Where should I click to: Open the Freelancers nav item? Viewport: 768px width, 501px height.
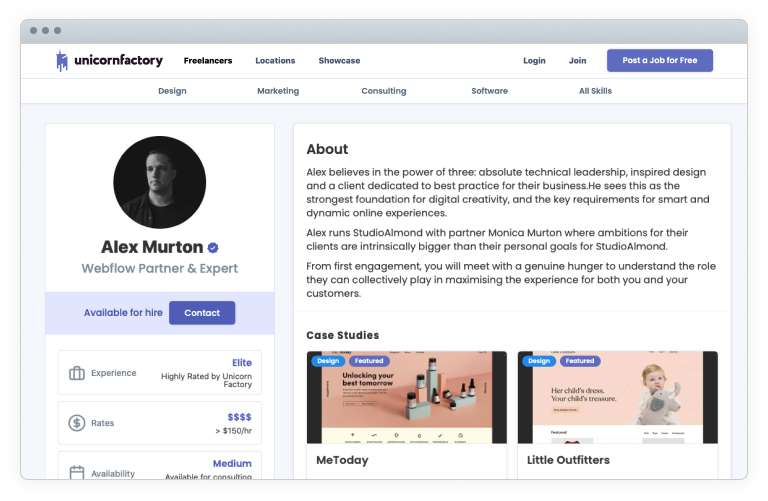click(208, 61)
